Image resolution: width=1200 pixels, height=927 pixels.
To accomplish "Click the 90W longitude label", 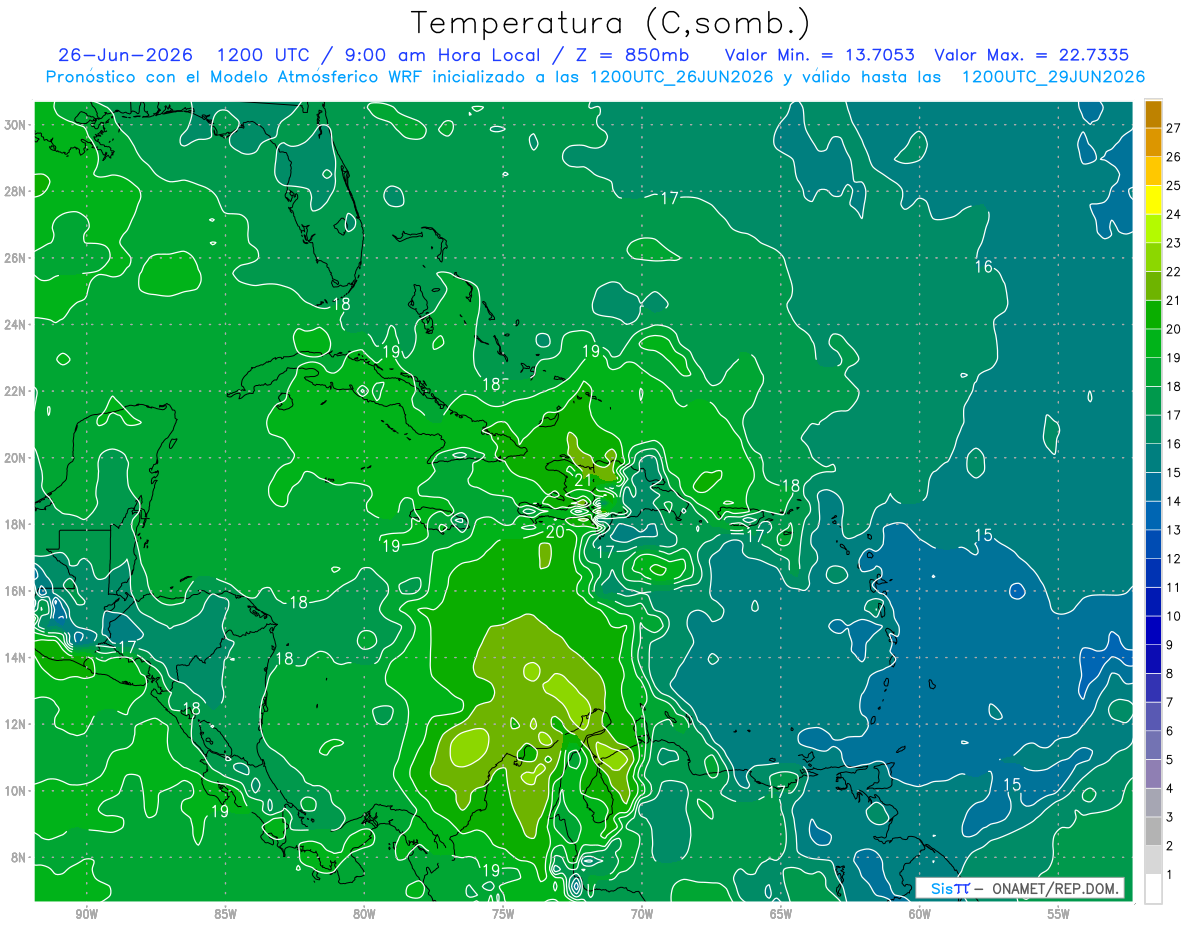I will pyautogui.click(x=87, y=914).
